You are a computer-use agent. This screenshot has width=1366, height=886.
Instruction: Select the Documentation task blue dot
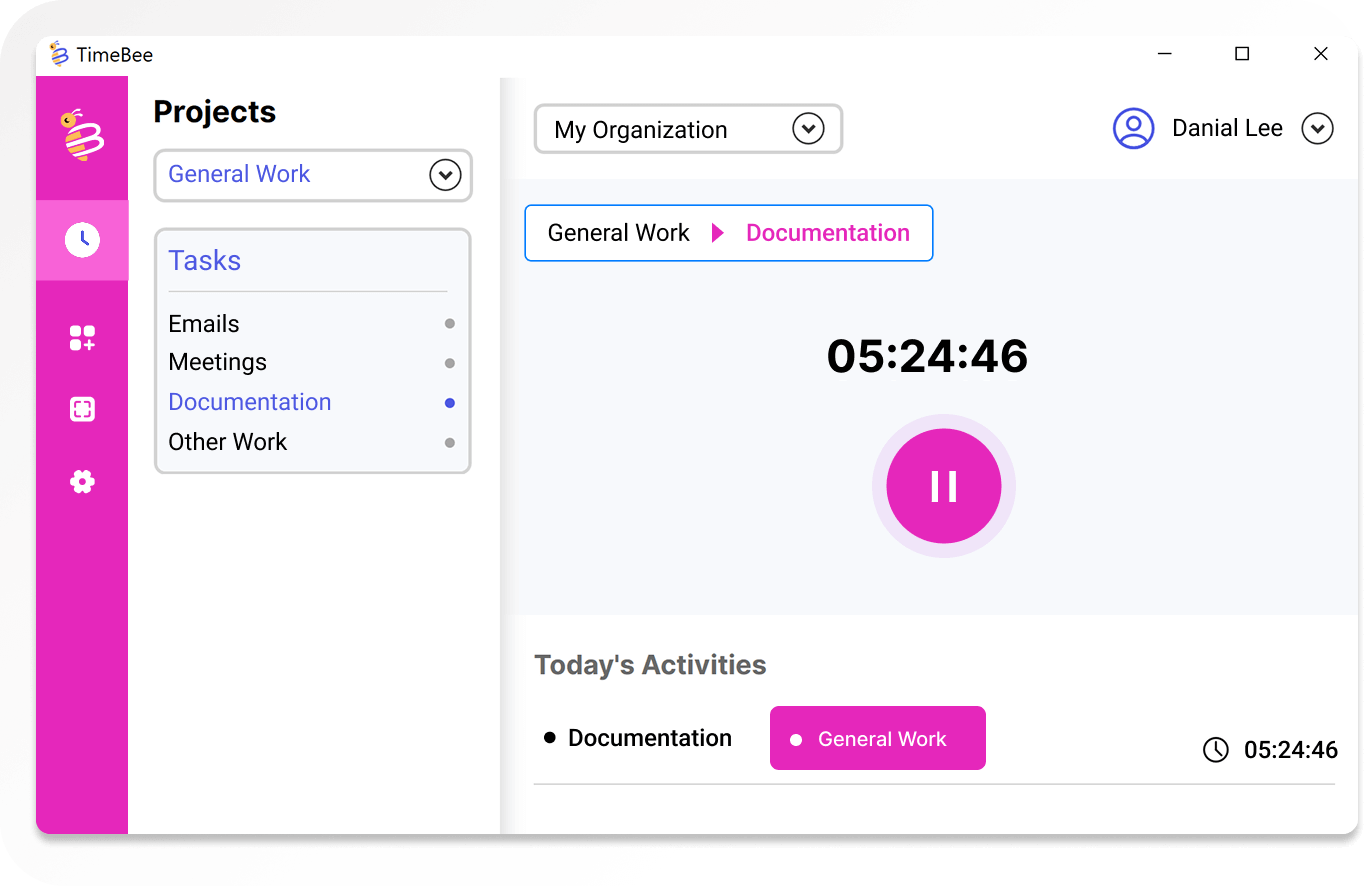coord(449,402)
